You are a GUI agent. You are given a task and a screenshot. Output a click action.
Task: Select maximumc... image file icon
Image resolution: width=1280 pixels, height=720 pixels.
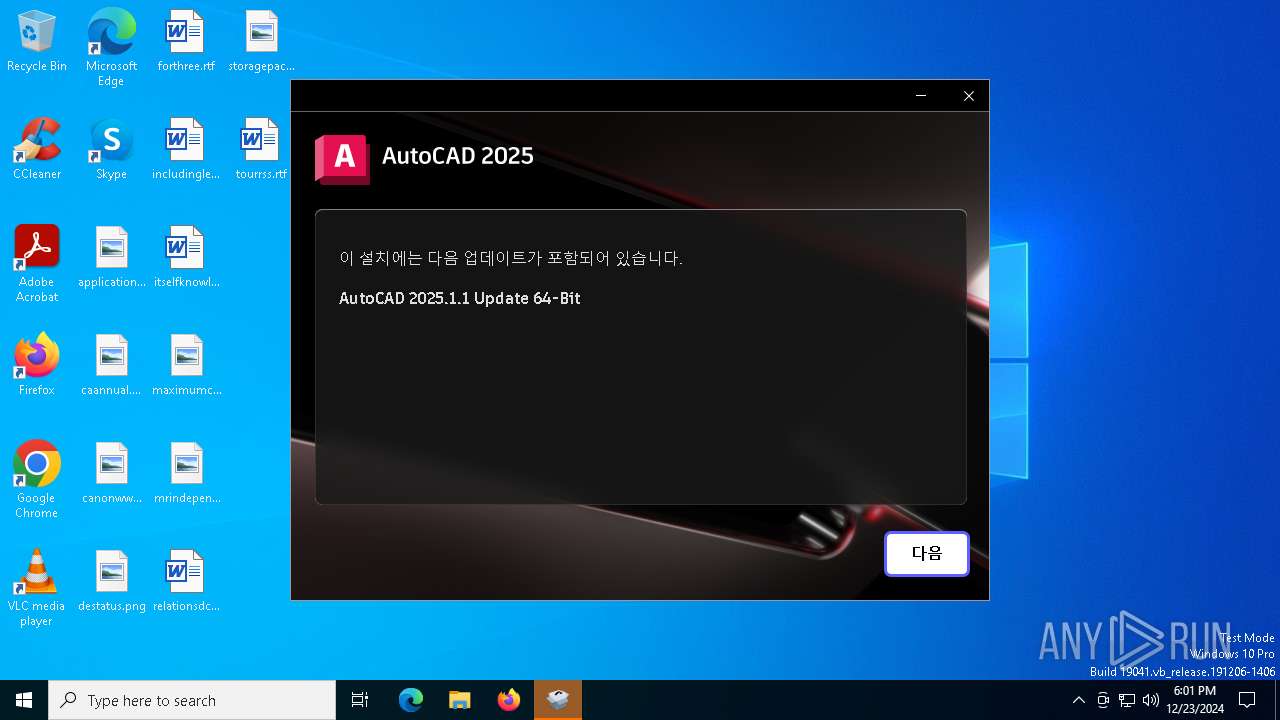tap(186, 366)
